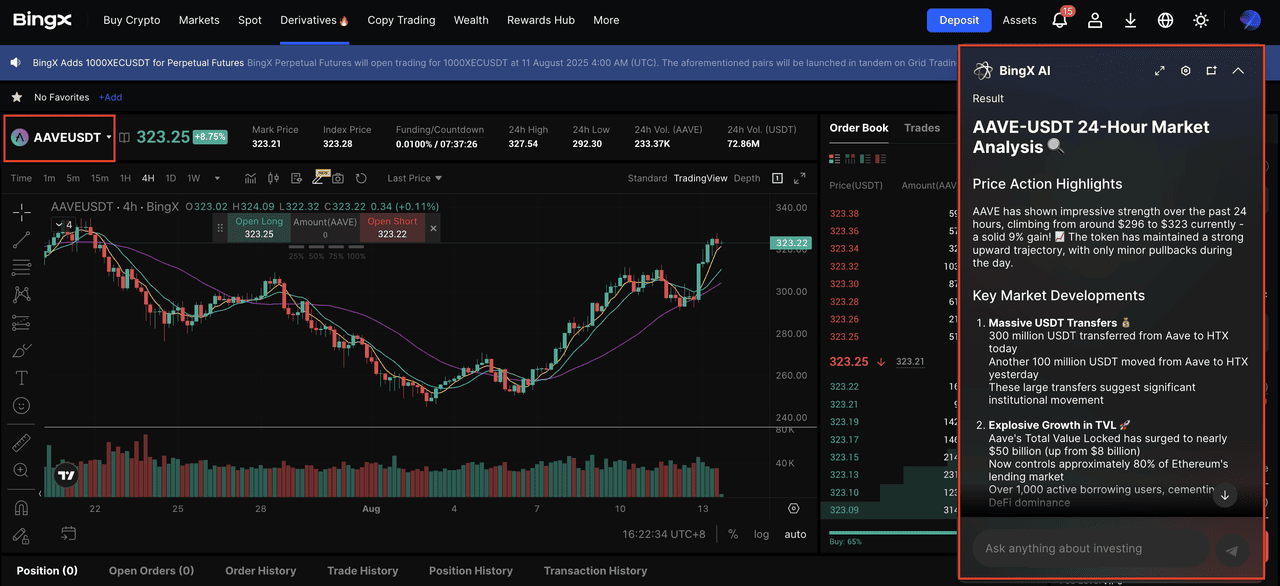
Task: Open the Copy Trading menu
Action: click(401, 20)
